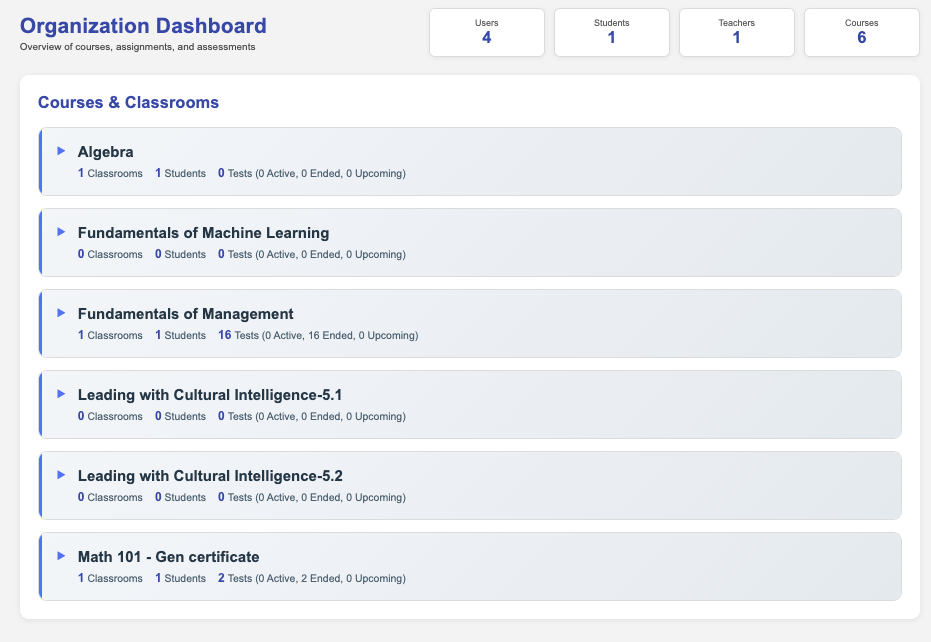Open the Users count card

(x=486, y=32)
